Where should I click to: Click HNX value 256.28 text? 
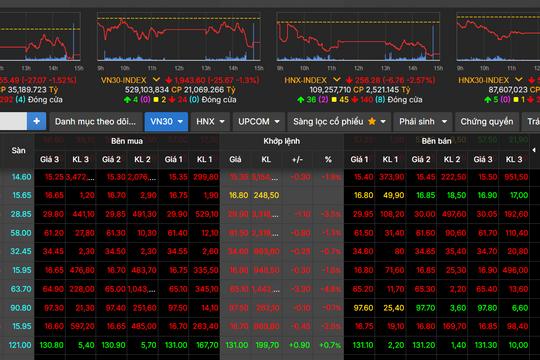367,80
